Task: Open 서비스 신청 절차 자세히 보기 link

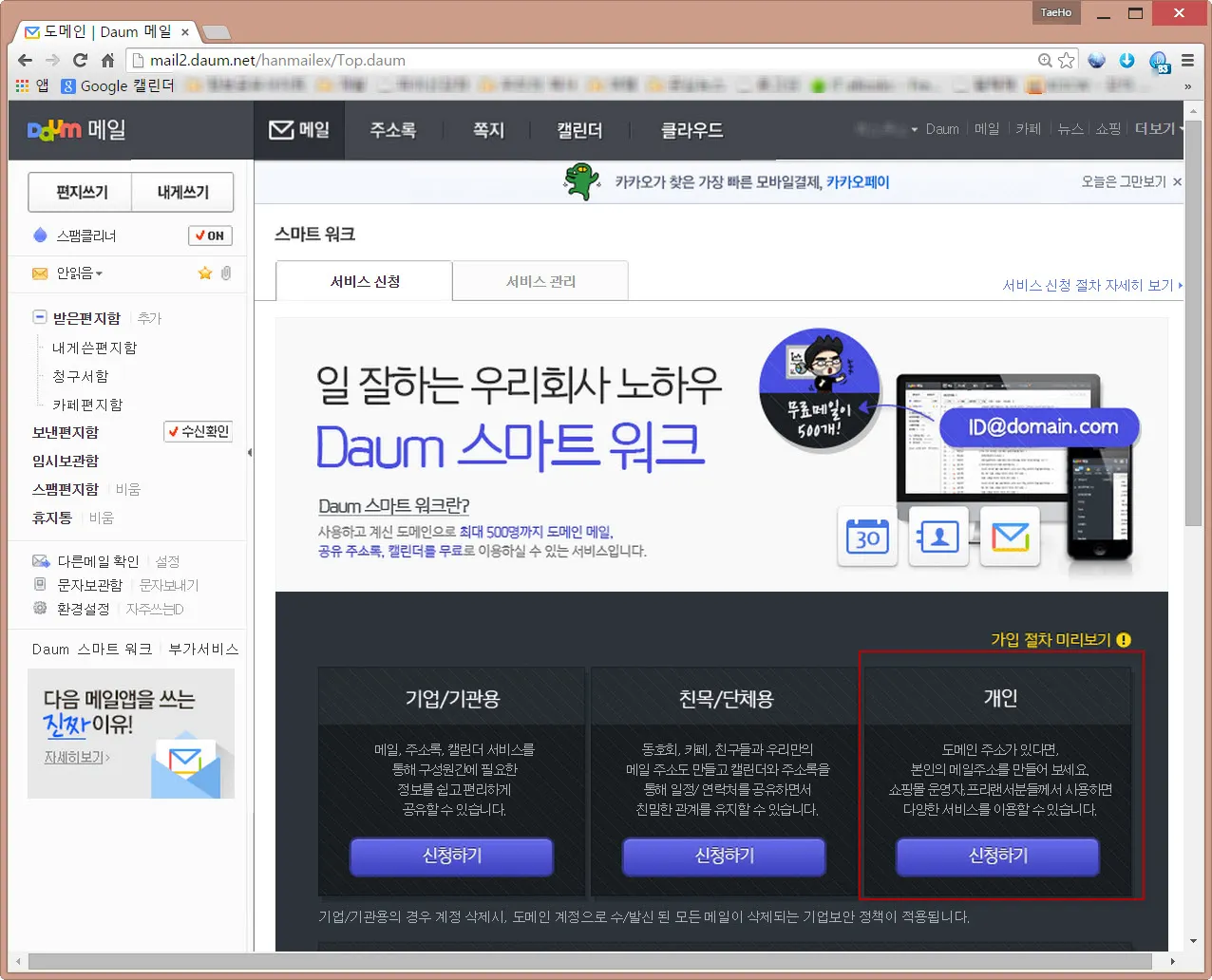Action: tap(1089, 286)
